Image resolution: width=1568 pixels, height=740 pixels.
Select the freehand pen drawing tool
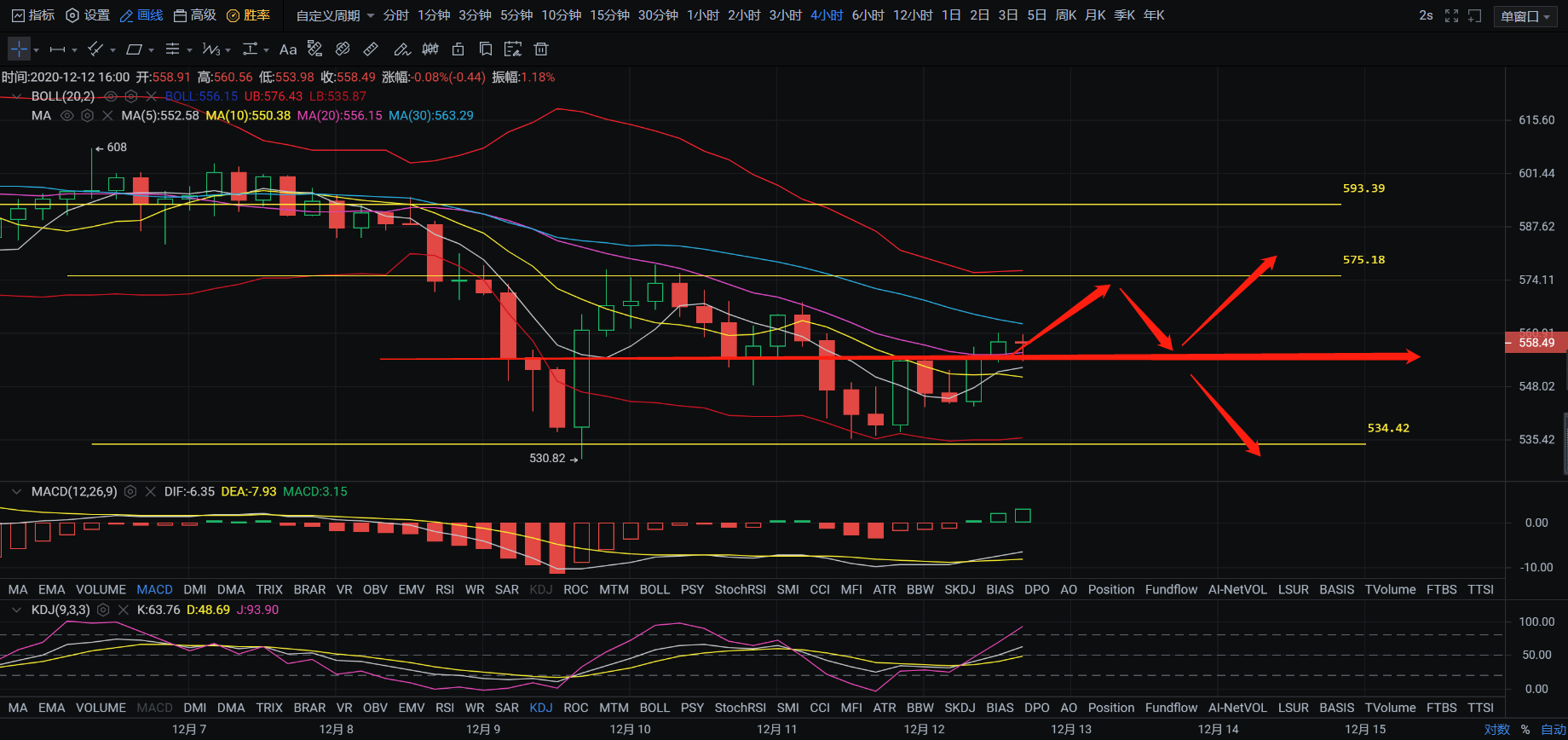(401, 49)
